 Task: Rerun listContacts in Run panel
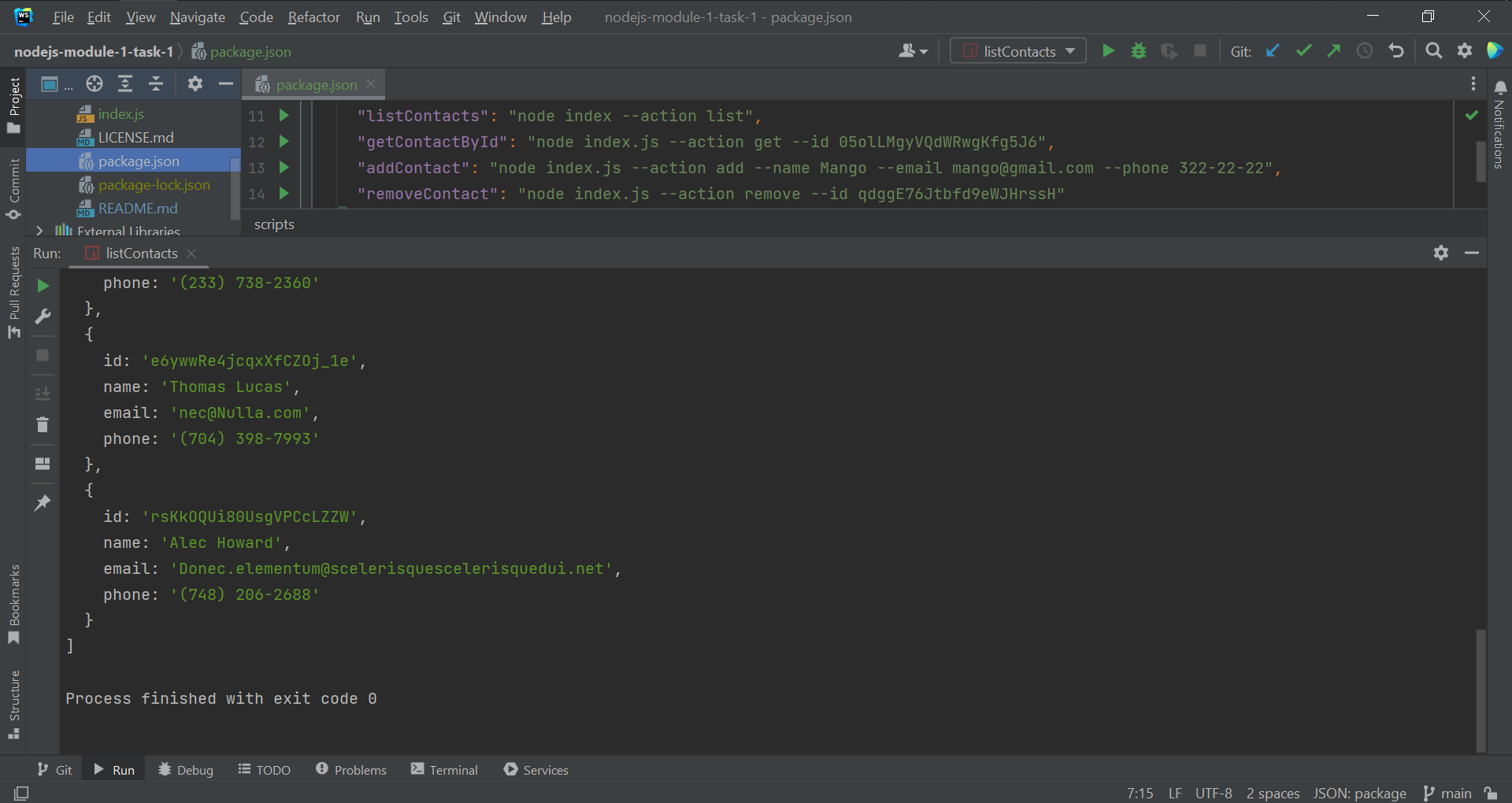43,286
